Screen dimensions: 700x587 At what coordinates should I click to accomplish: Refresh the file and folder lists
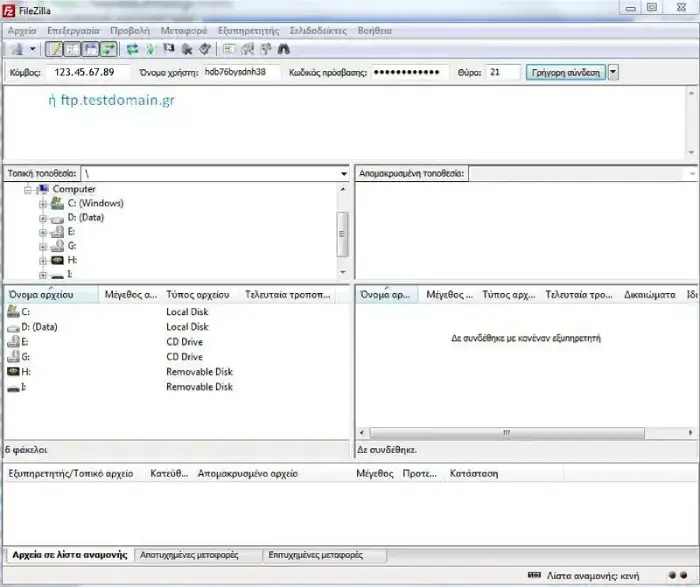tap(132, 49)
